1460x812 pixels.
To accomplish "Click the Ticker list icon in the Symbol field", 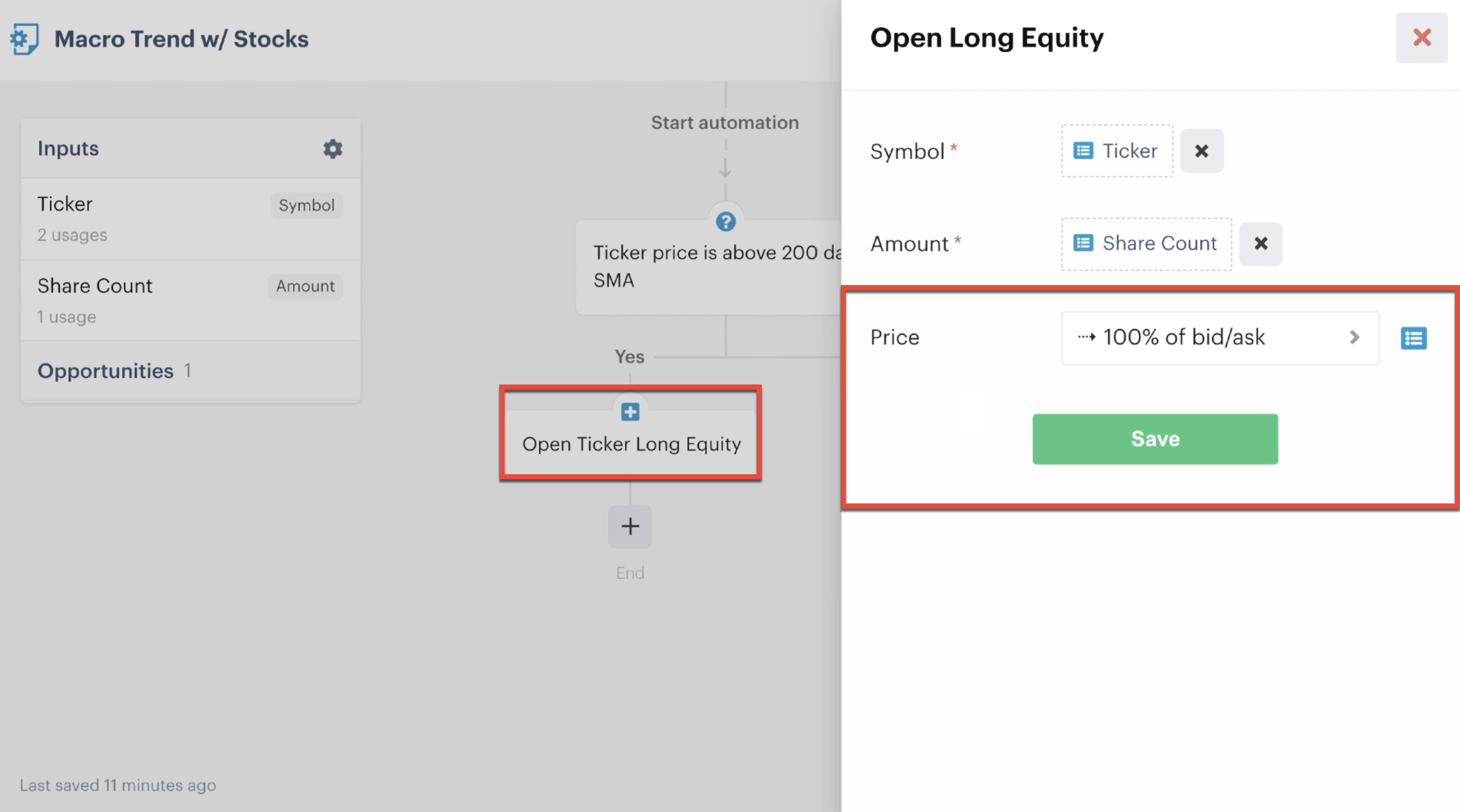I will (x=1083, y=151).
